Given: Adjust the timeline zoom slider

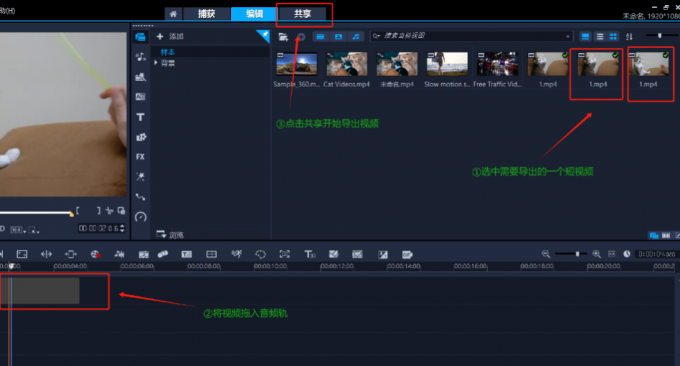Looking at the screenshot, I should pyautogui.click(x=577, y=254).
